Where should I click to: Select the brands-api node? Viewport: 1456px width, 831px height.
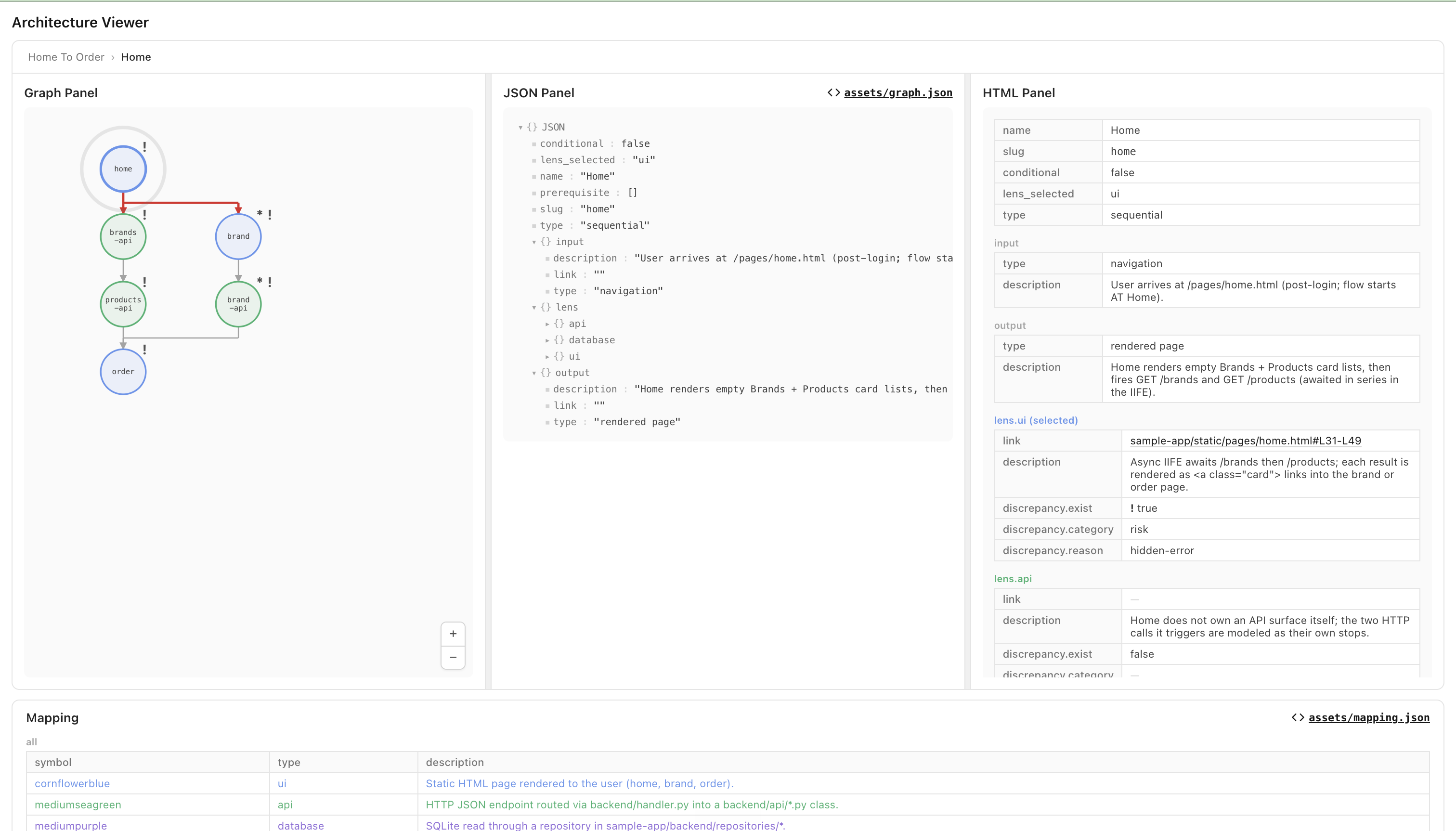tap(123, 236)
